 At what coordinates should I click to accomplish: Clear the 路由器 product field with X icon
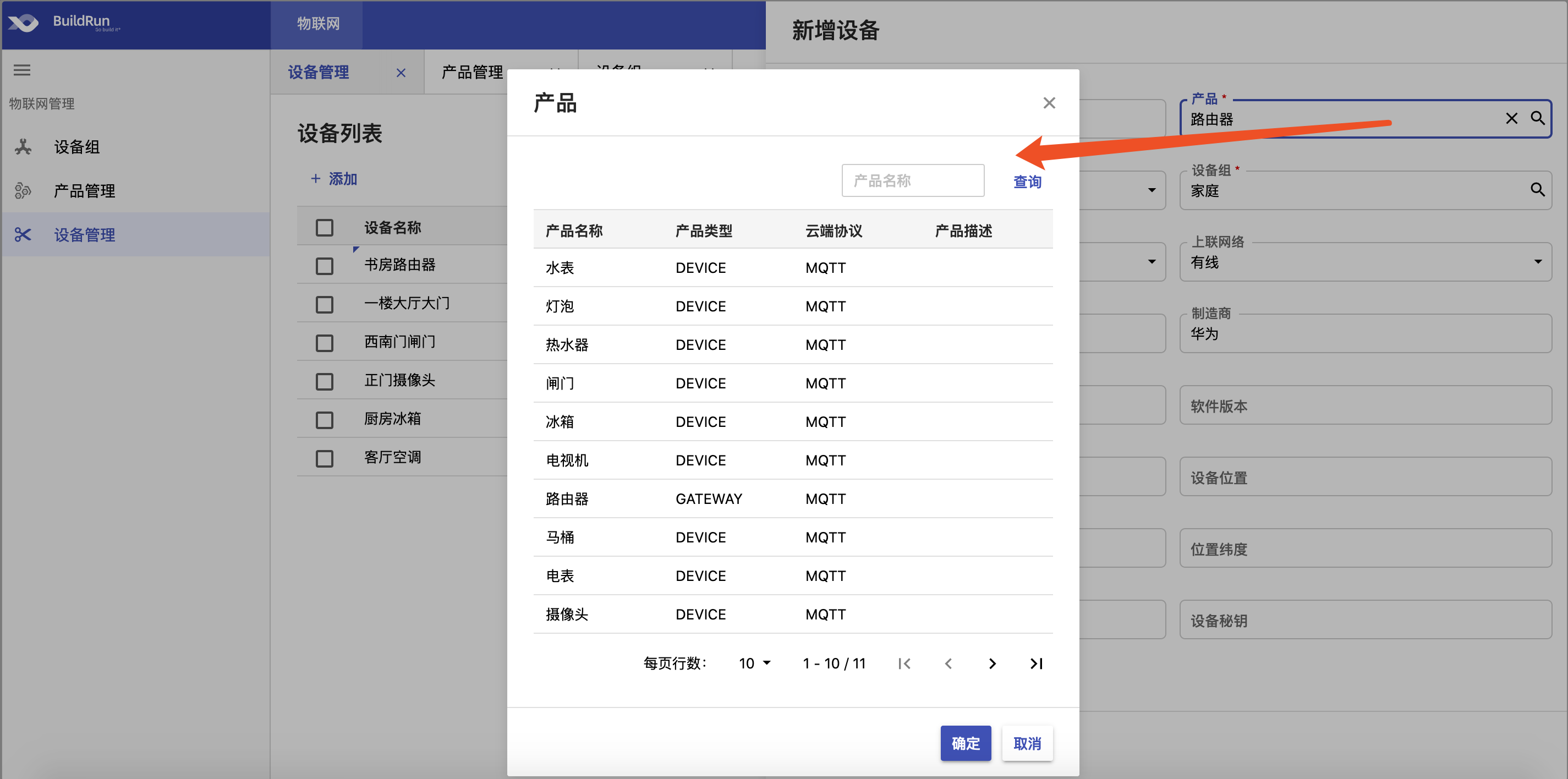1511,118
